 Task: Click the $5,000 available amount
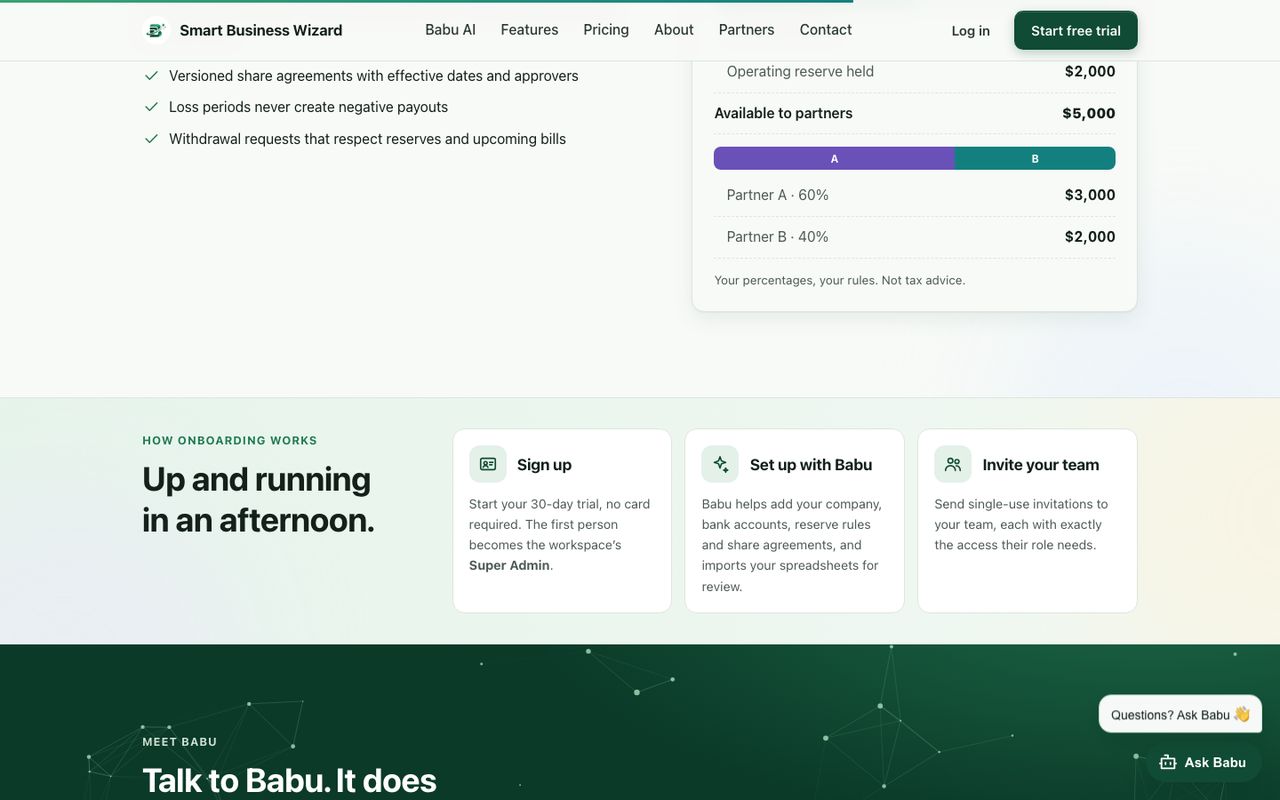tap(1089, 113)
